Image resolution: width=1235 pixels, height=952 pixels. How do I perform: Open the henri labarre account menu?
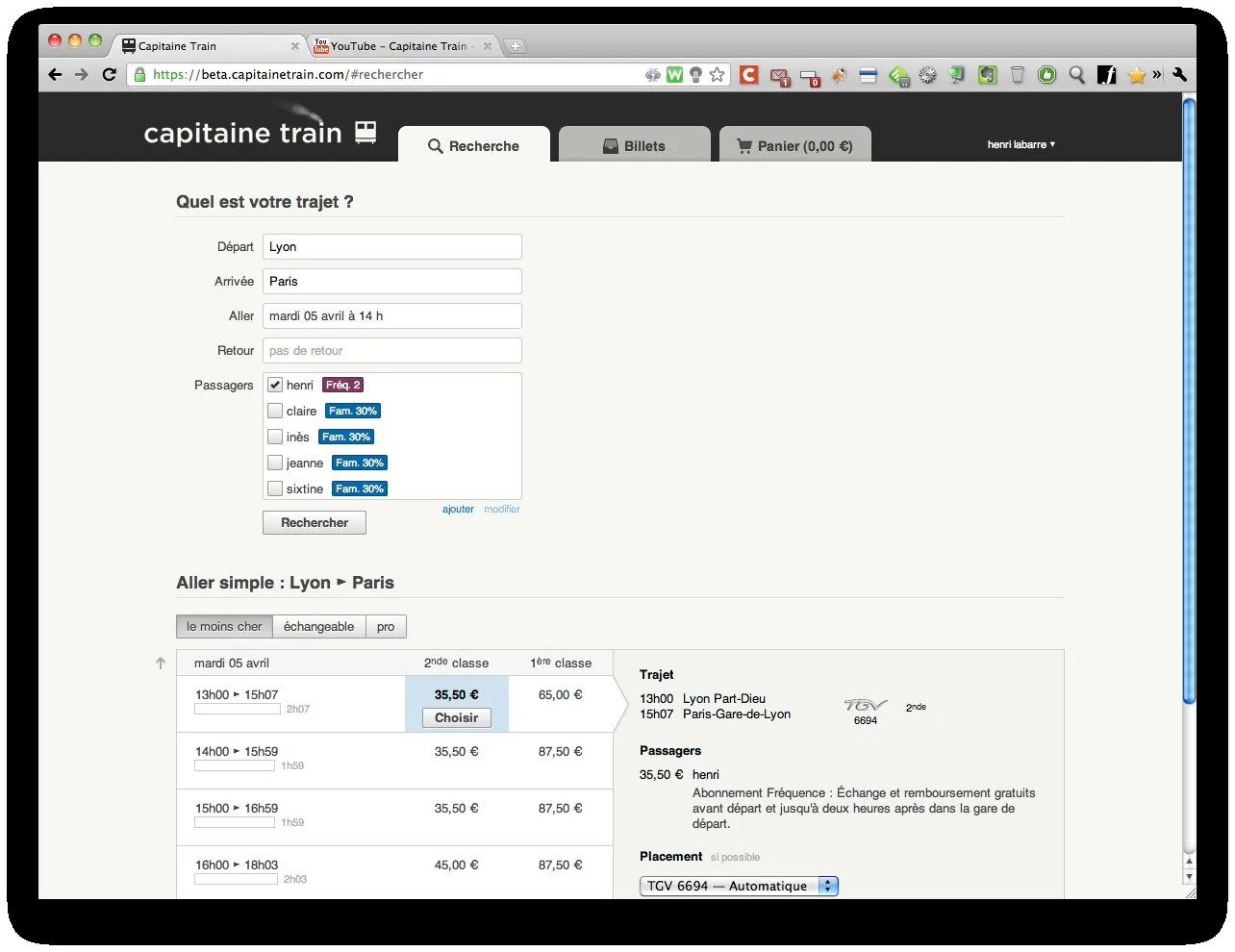[1021, 144]
